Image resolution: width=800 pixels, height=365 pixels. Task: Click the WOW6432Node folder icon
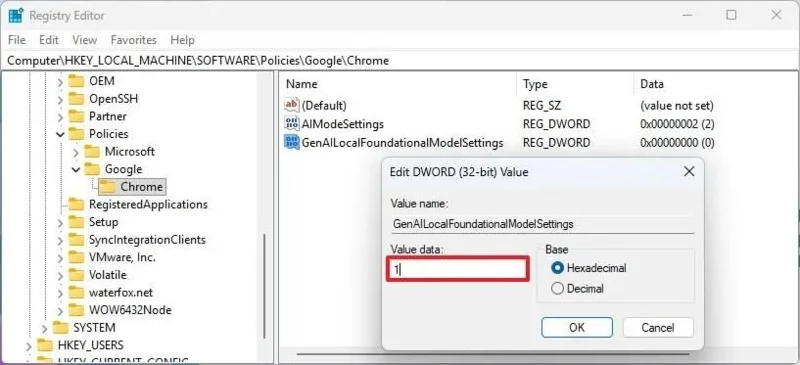76,310
